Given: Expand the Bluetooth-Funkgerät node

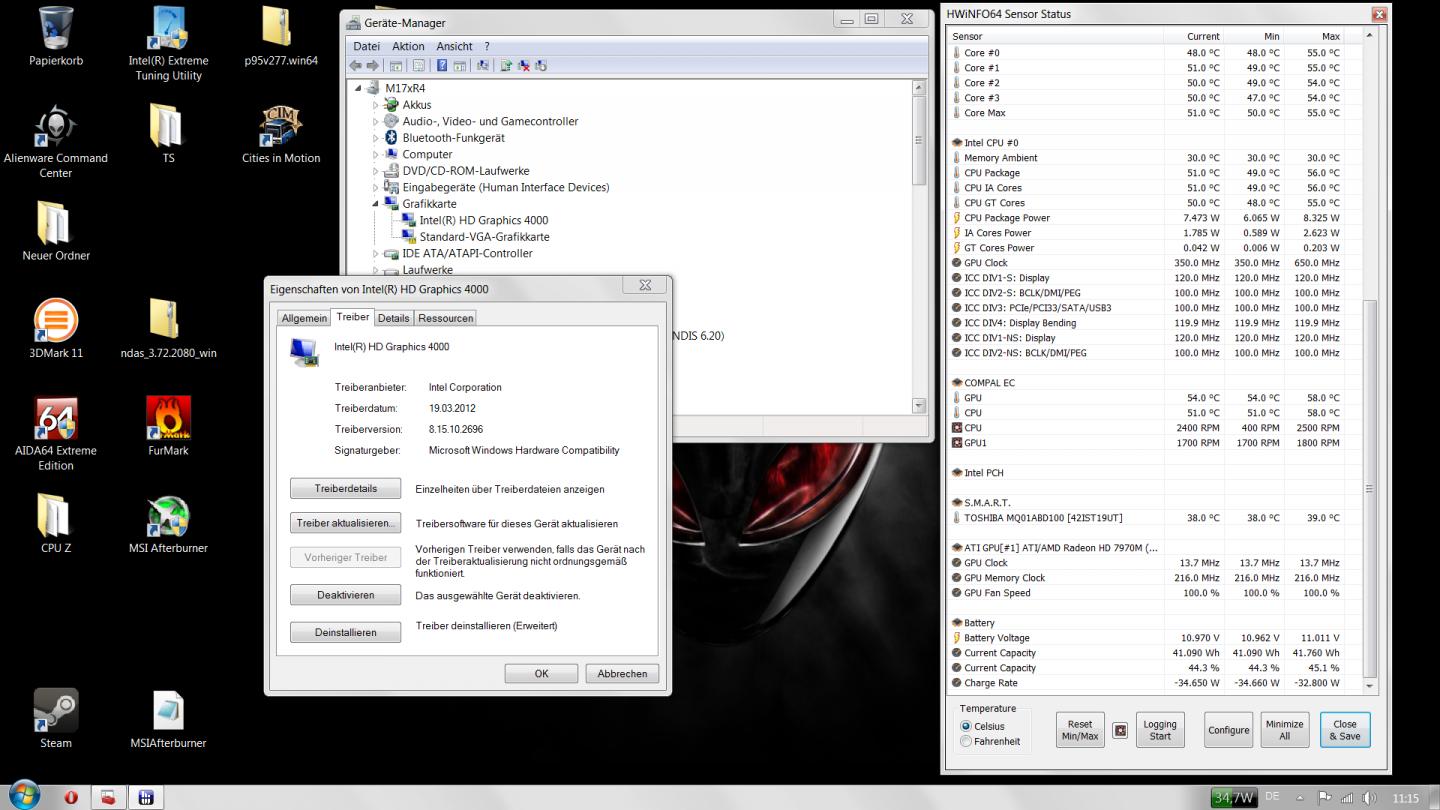Looking at the screenshot, I should click(376, 138).
